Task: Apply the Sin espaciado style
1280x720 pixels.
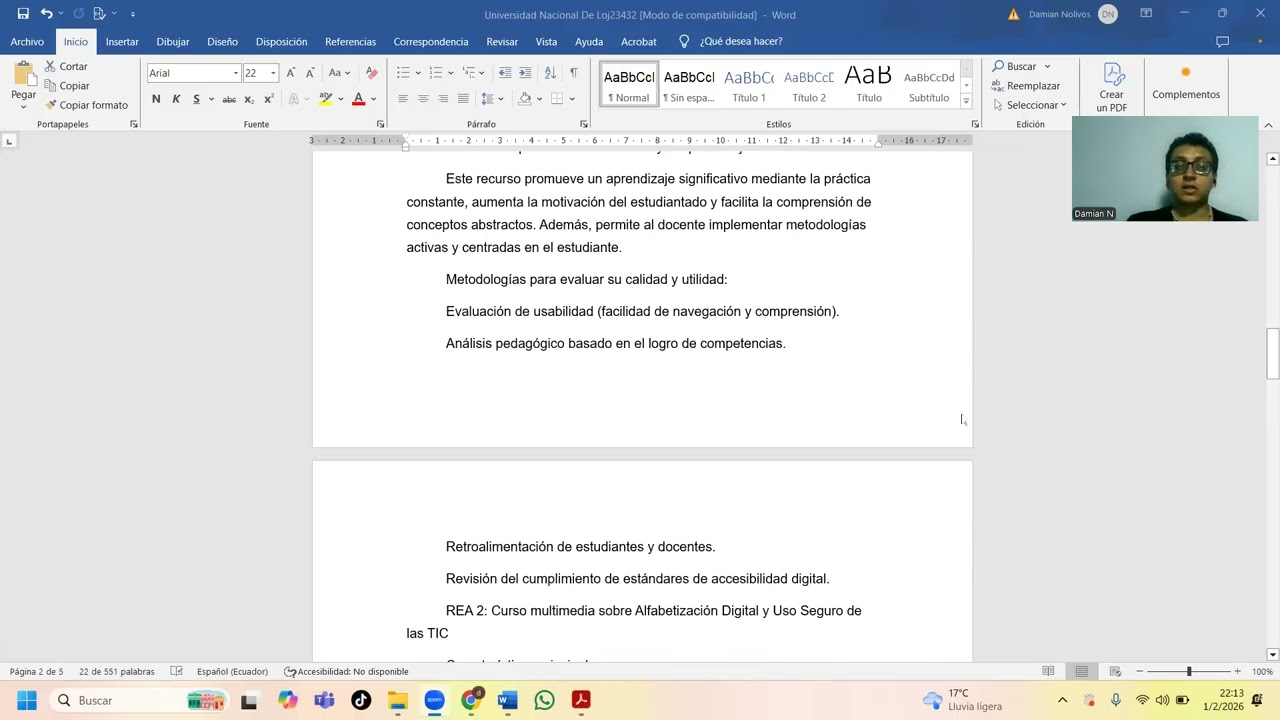Action: pyautogui.click(x=689, y=84)
